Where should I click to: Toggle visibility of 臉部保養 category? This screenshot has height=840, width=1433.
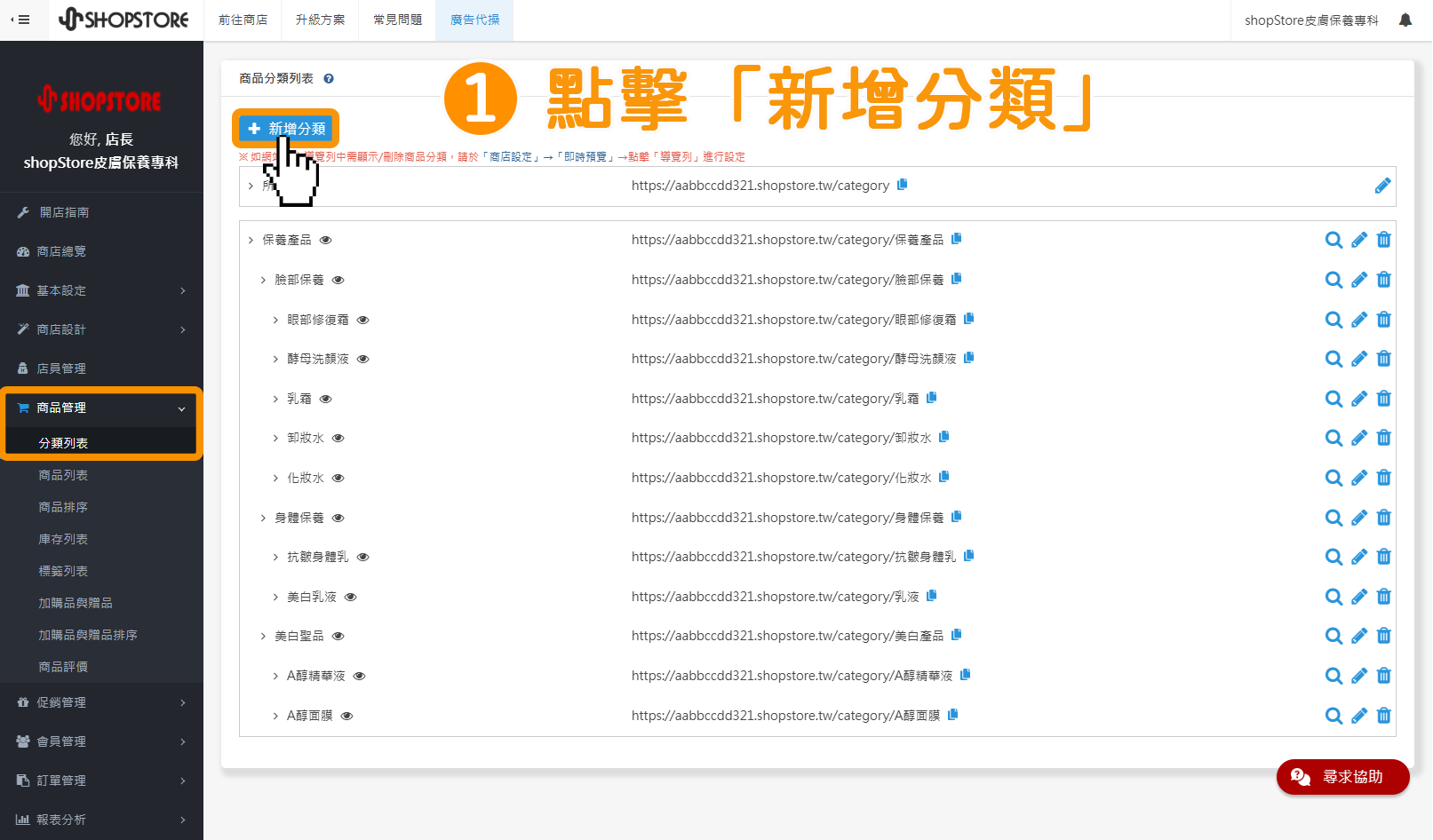[338, 280]
